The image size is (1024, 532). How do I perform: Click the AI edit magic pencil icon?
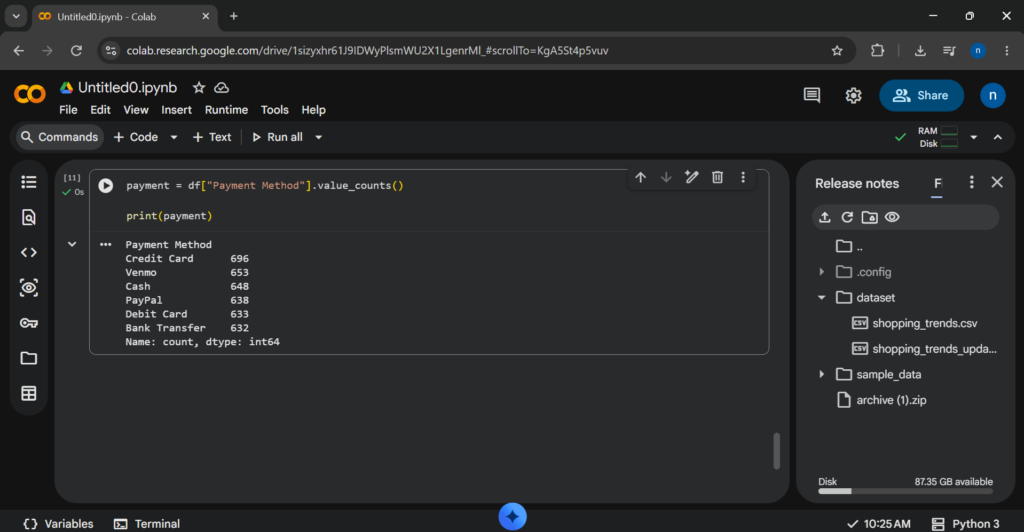(692, 178)
